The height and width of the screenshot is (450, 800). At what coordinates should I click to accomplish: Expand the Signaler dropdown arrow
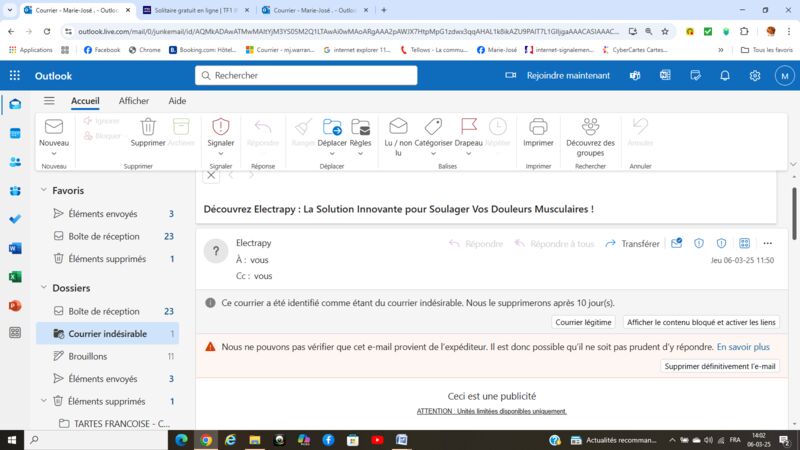tap(221, 155)
